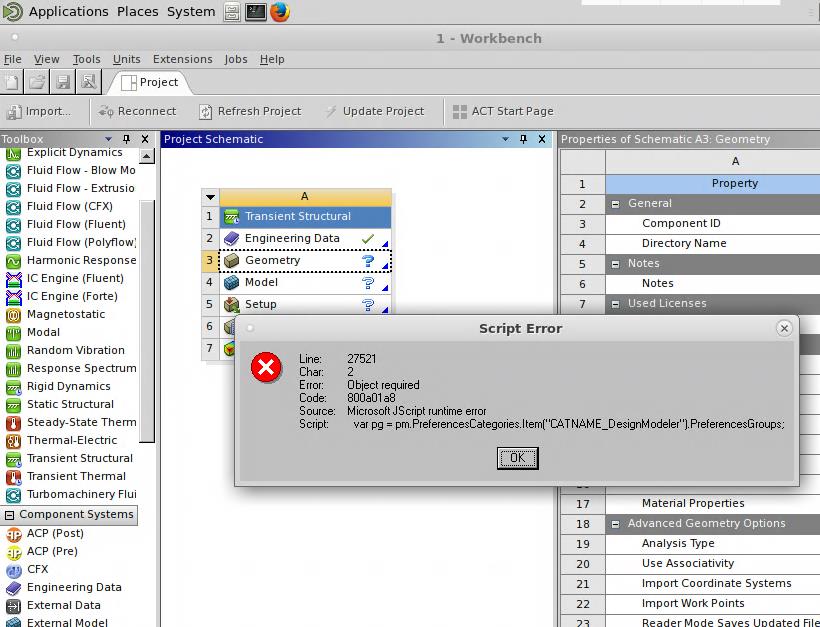The image size is (820, 627).
Task: Select Harmonic Response system icon
Action: tap(13, 260)
